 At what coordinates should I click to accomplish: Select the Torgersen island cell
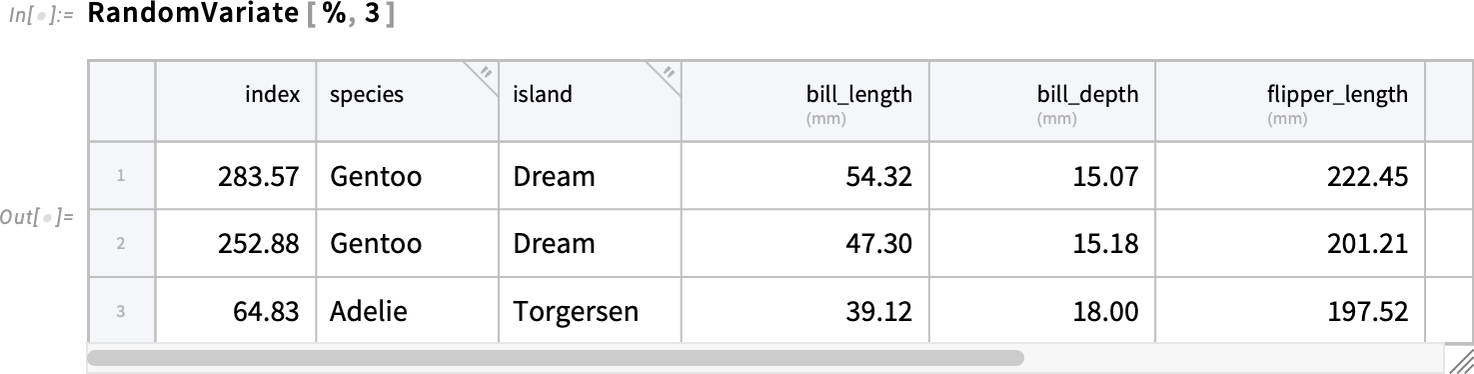pos(589,311)
